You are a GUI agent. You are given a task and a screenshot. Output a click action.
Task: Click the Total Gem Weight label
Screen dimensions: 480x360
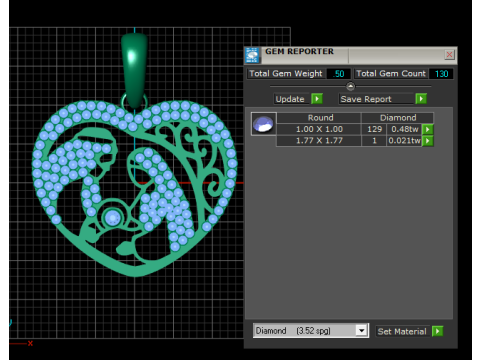coord(286,74)
